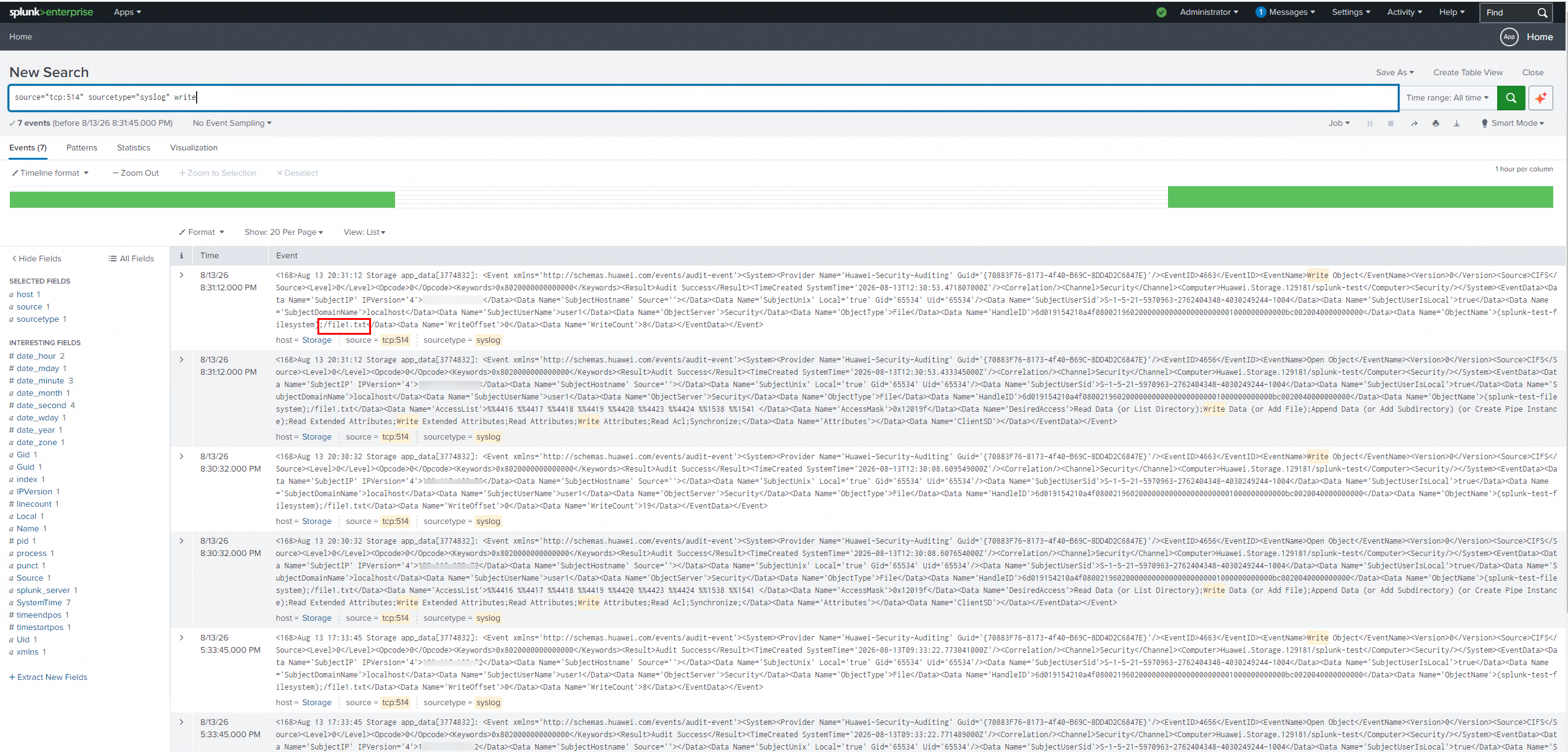
Task: Export search results with download icon
Action: click(x=1456, y=123)
